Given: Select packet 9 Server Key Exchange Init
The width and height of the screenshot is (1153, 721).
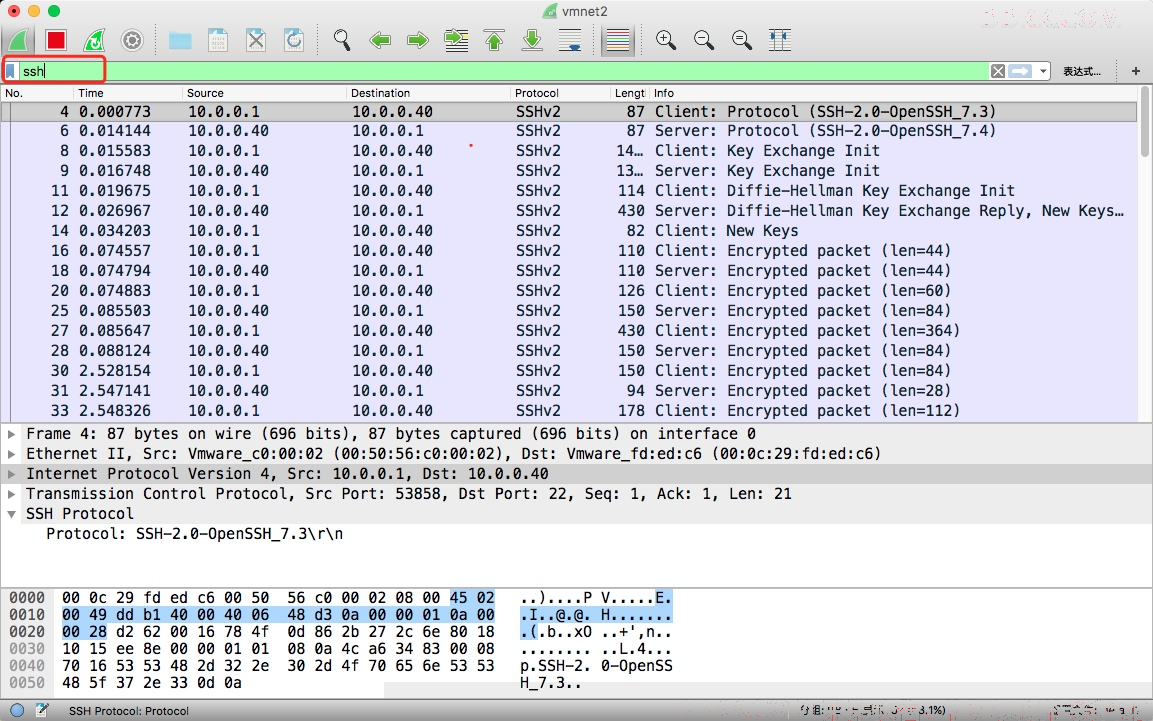Looking at the screenshot, I should [x=569, y=171].
